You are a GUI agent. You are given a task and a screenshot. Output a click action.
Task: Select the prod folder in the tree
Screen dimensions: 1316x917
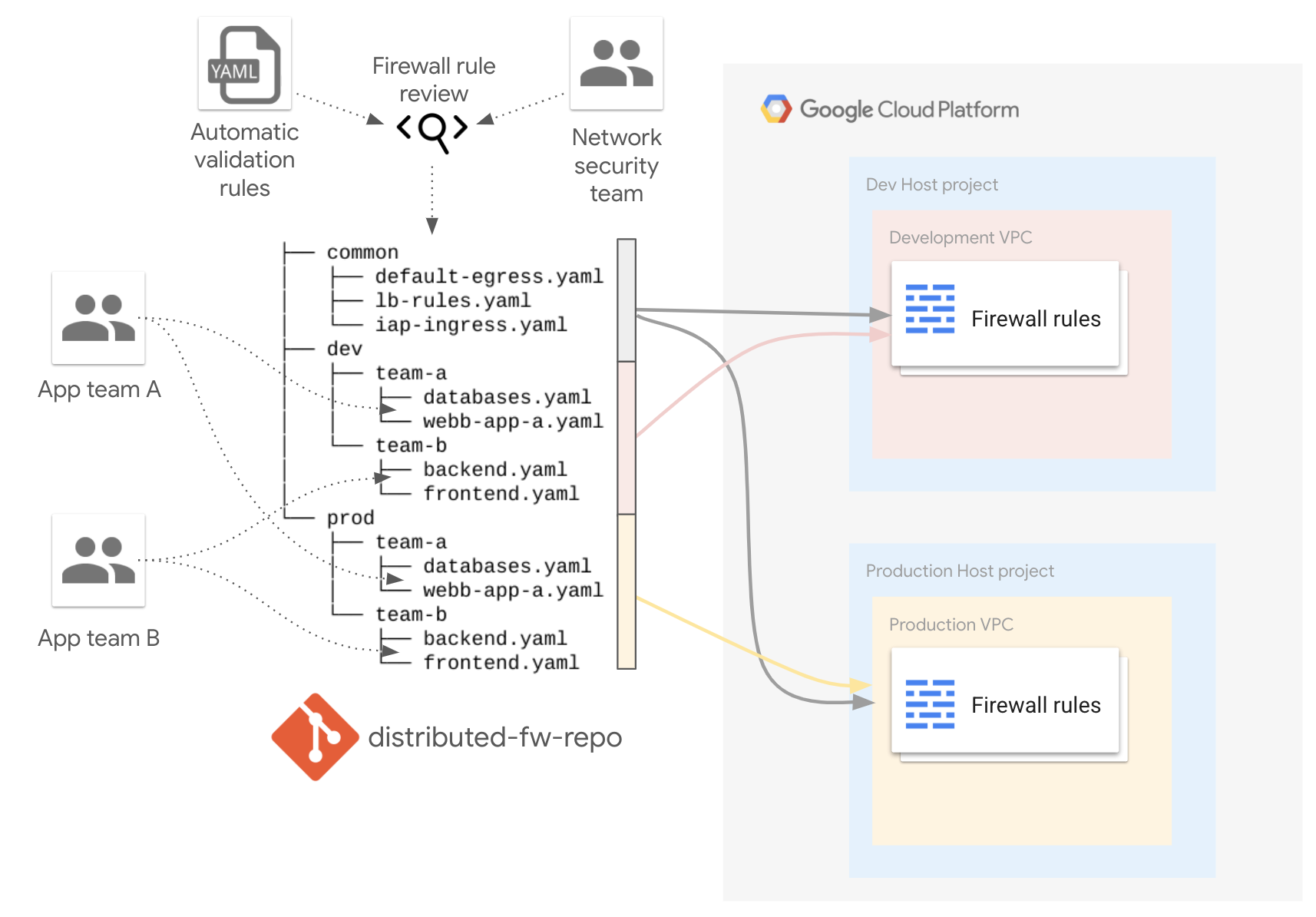coord(350,518)
